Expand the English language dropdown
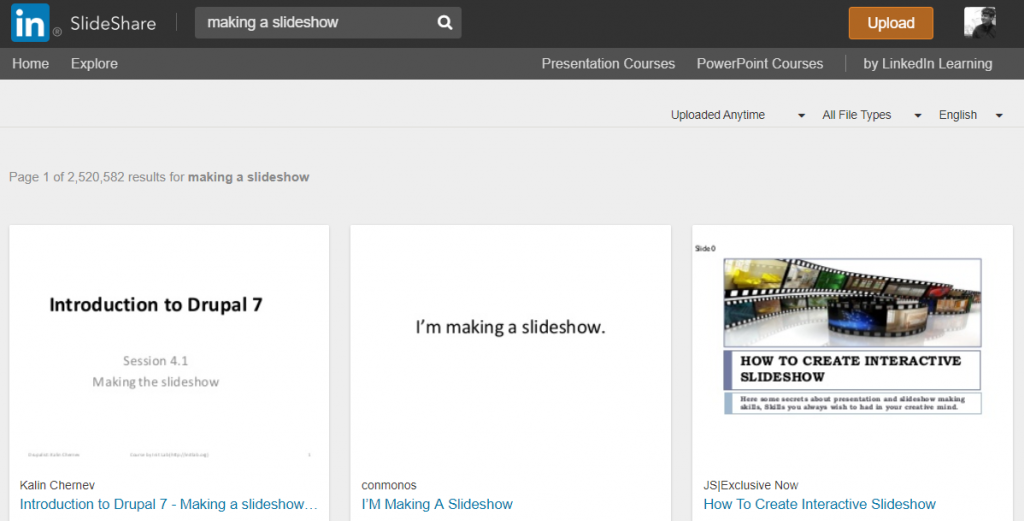This screenshot has width=1024, height=521. tap(970, 115)
